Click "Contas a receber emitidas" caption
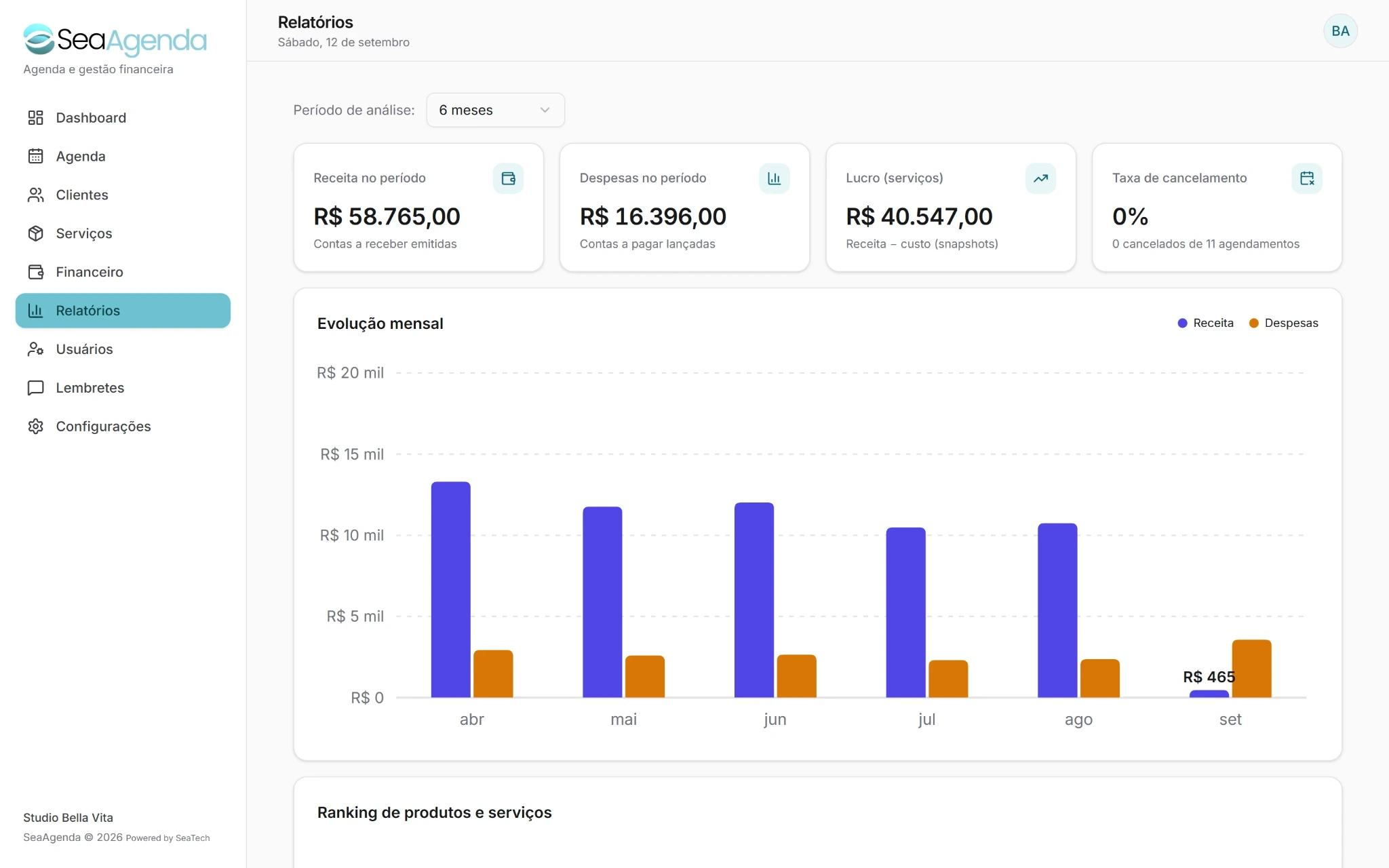 tap(385, 244)
